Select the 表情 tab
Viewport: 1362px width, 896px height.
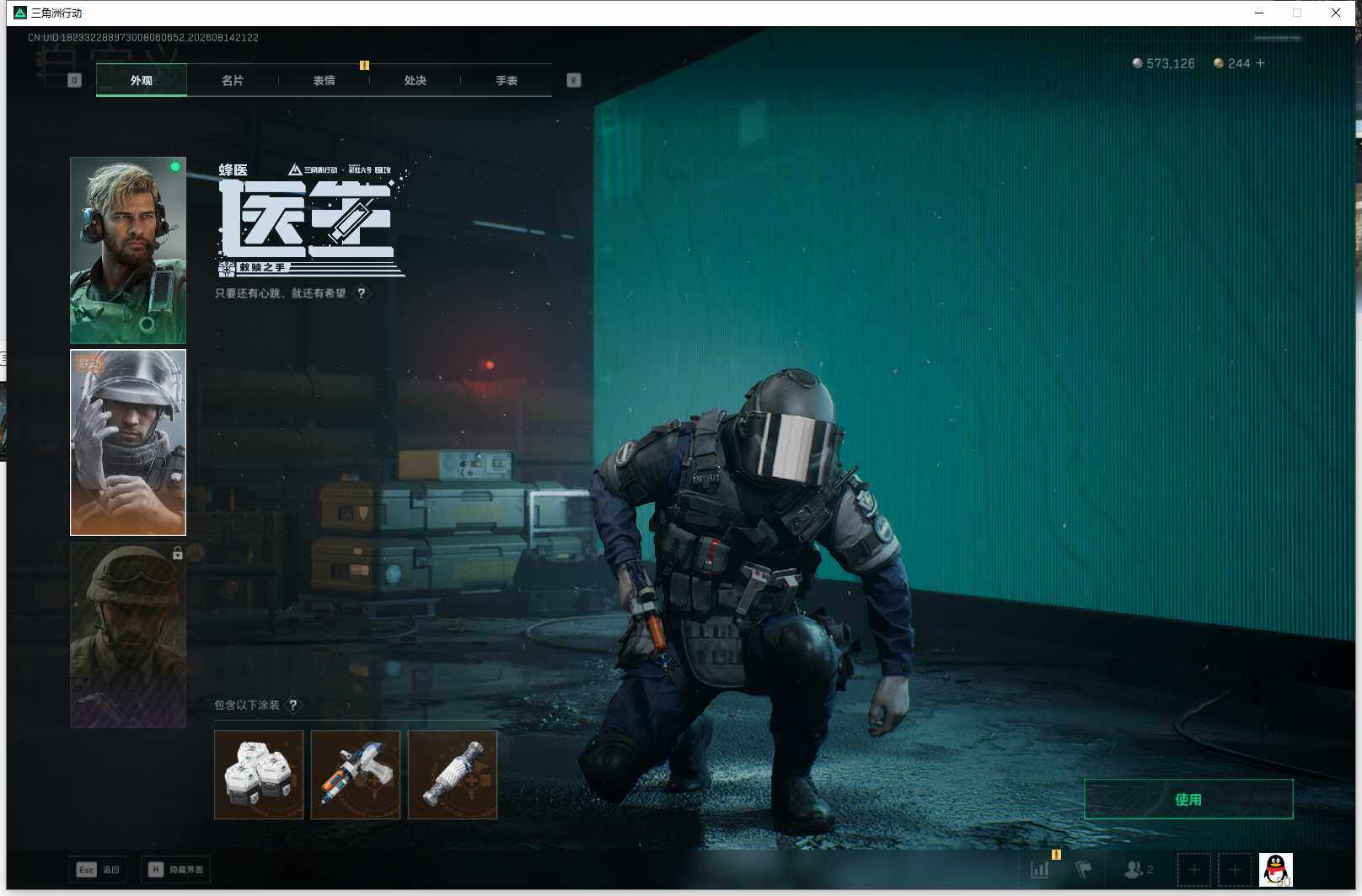point(324,80)
